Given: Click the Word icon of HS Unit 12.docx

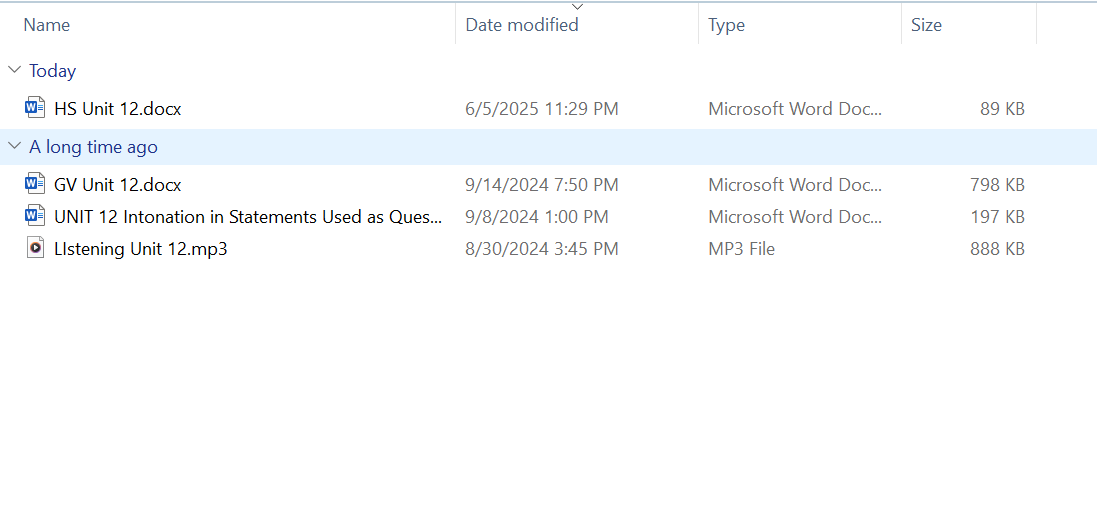Looking at the screenshot, I should point(35,108).
